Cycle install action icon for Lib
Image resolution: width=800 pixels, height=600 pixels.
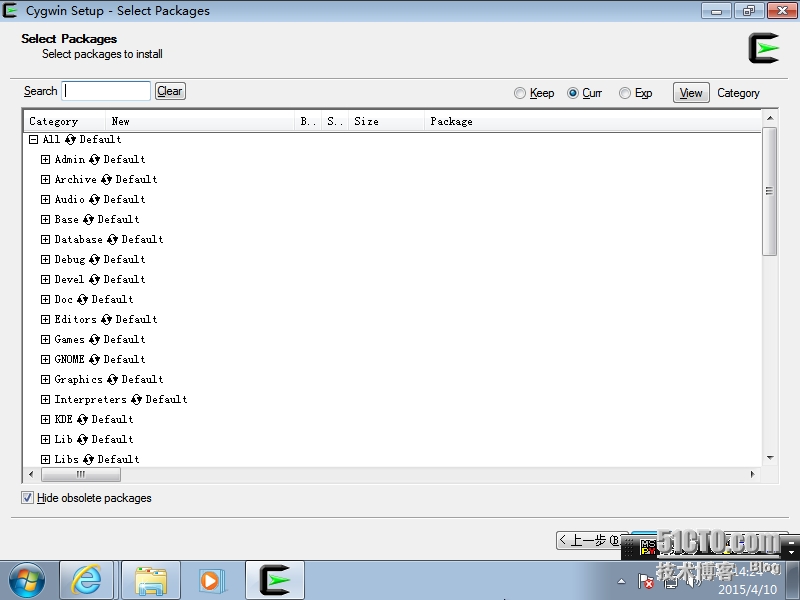click(82, 439)
